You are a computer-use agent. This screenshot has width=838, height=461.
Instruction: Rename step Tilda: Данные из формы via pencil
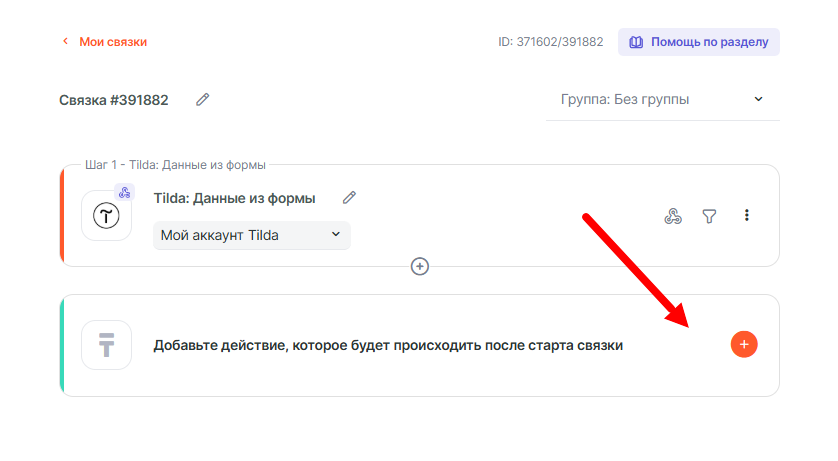349,198
